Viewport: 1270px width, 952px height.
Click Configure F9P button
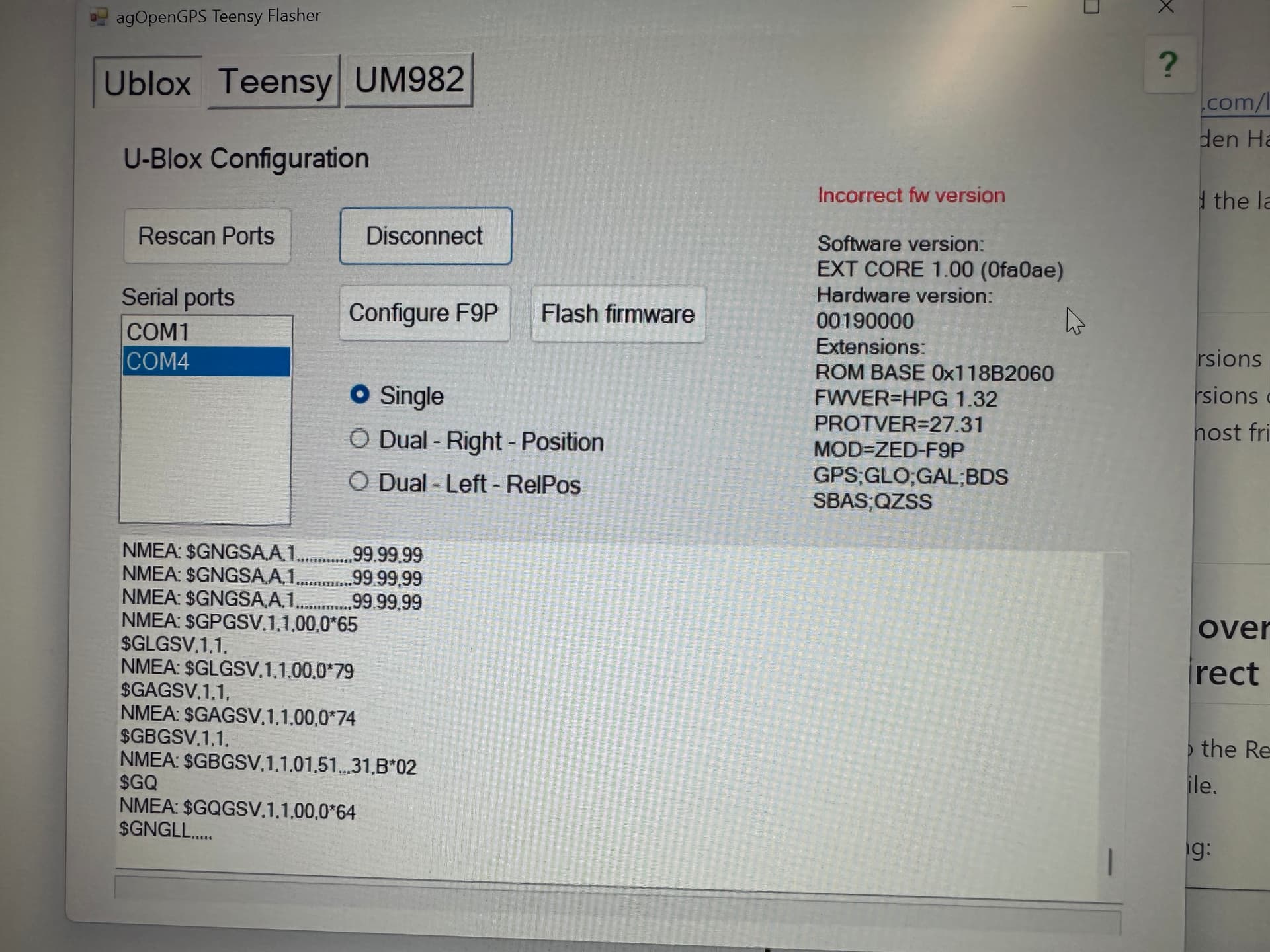(424, 313)
